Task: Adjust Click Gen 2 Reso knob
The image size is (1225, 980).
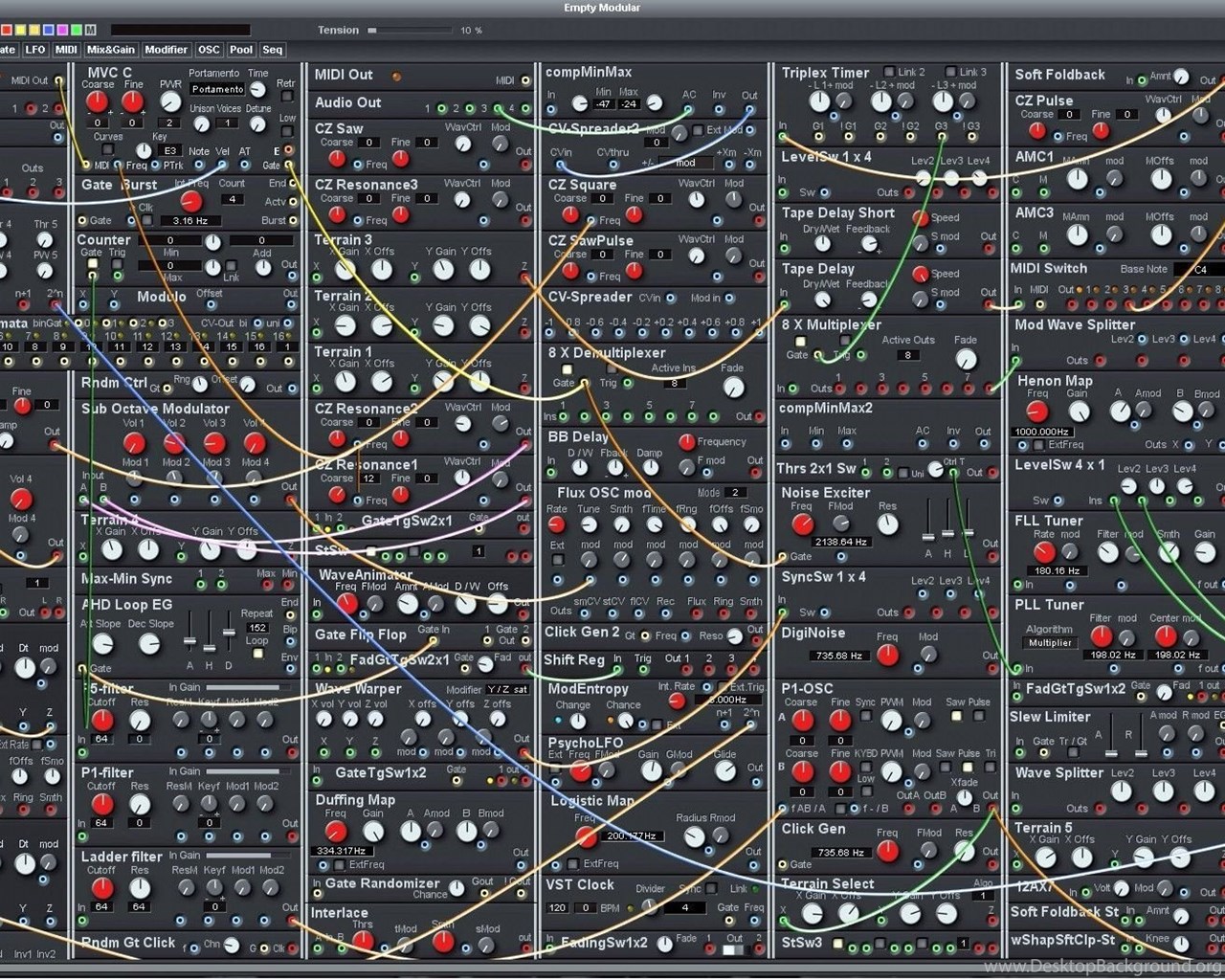Action: (734, 635)
